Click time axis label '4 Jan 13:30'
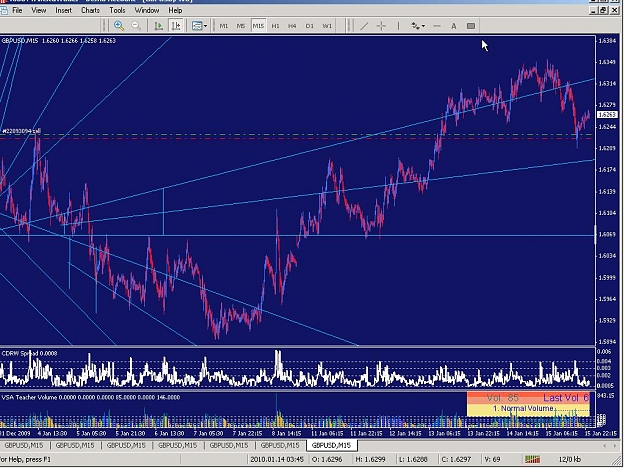The height and width of the screenshot is (469, 625). (52, 434)
